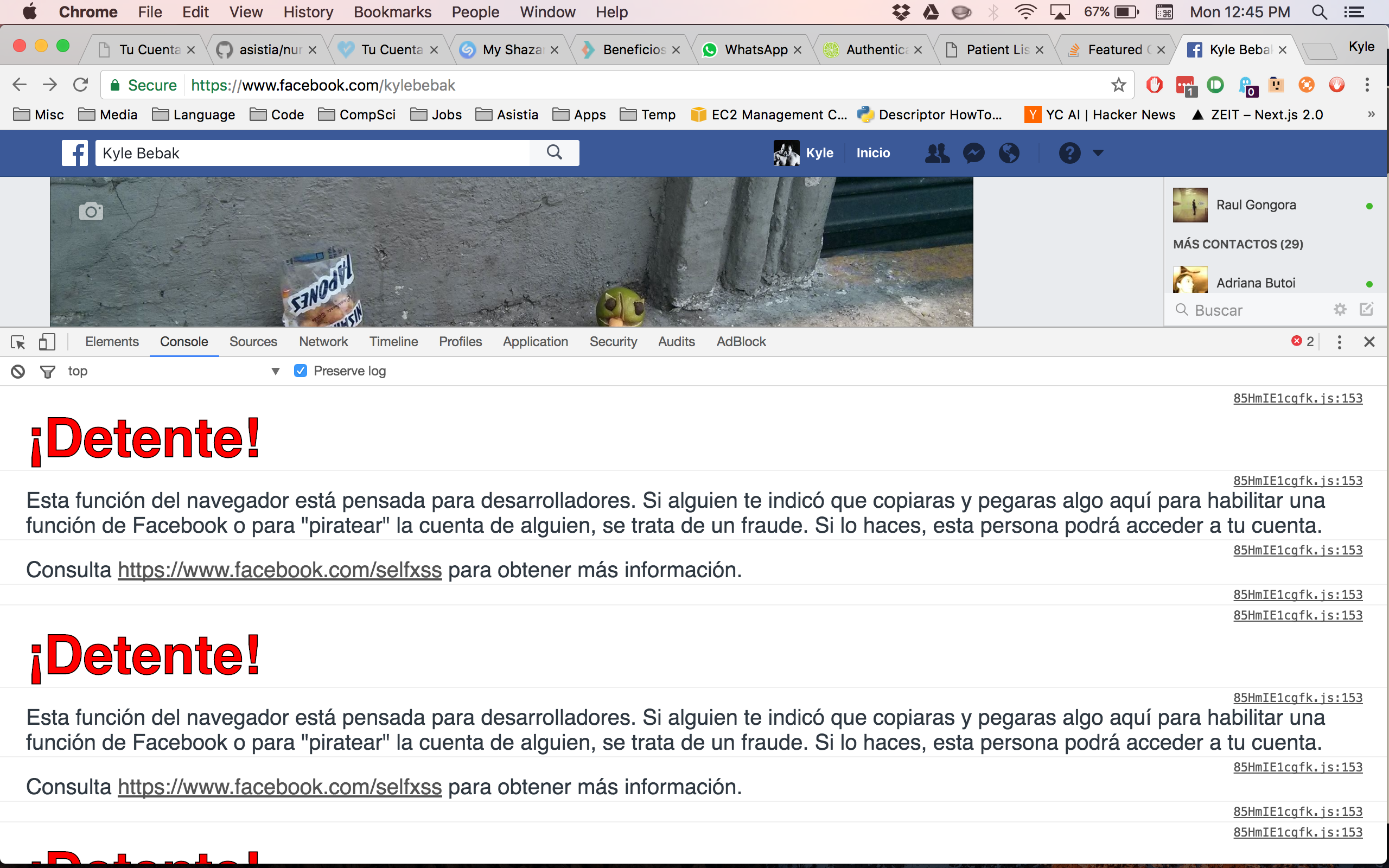Open the Elements tab

tap(112, 342)
